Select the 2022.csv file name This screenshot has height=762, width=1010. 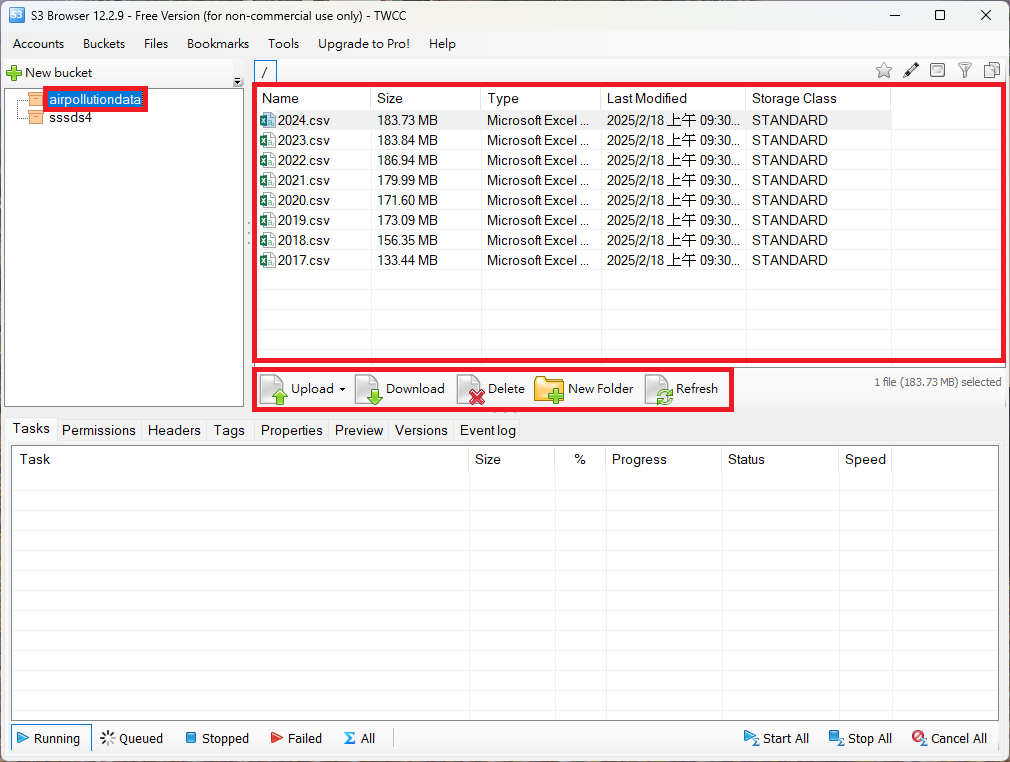point(303,160)
